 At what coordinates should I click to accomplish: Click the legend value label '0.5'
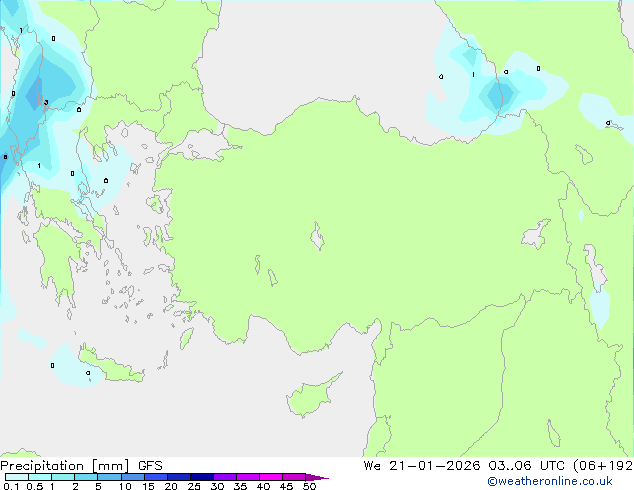tap(34, 486)
